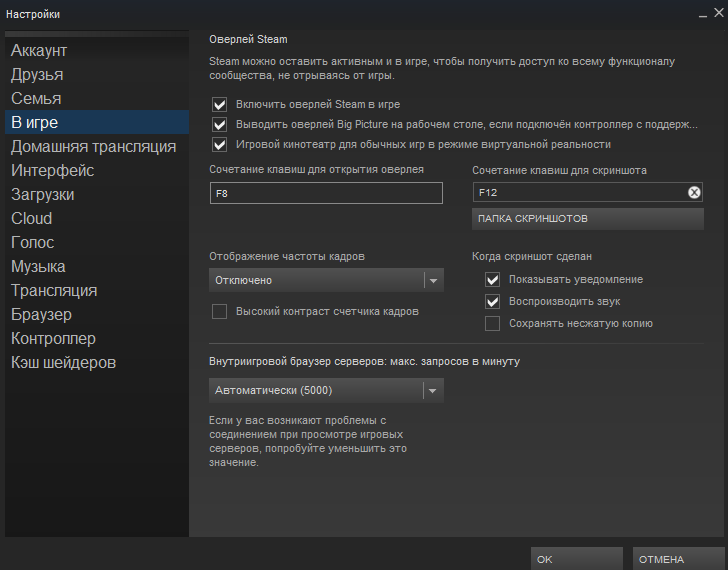The height and width of the screenshot is (570, 728).
Task: Select the 'В игре' settings section
Action: tap(97, 122)
